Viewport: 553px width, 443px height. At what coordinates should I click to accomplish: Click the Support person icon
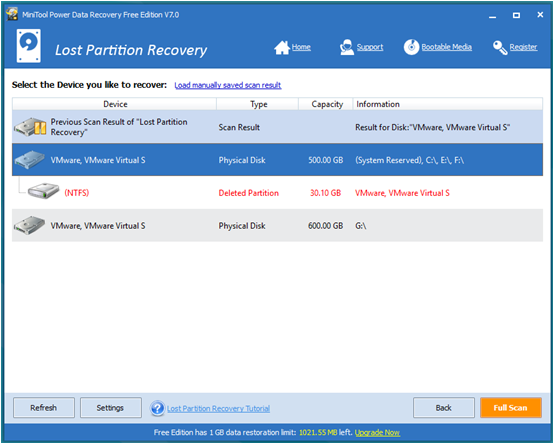pos(347,47)
